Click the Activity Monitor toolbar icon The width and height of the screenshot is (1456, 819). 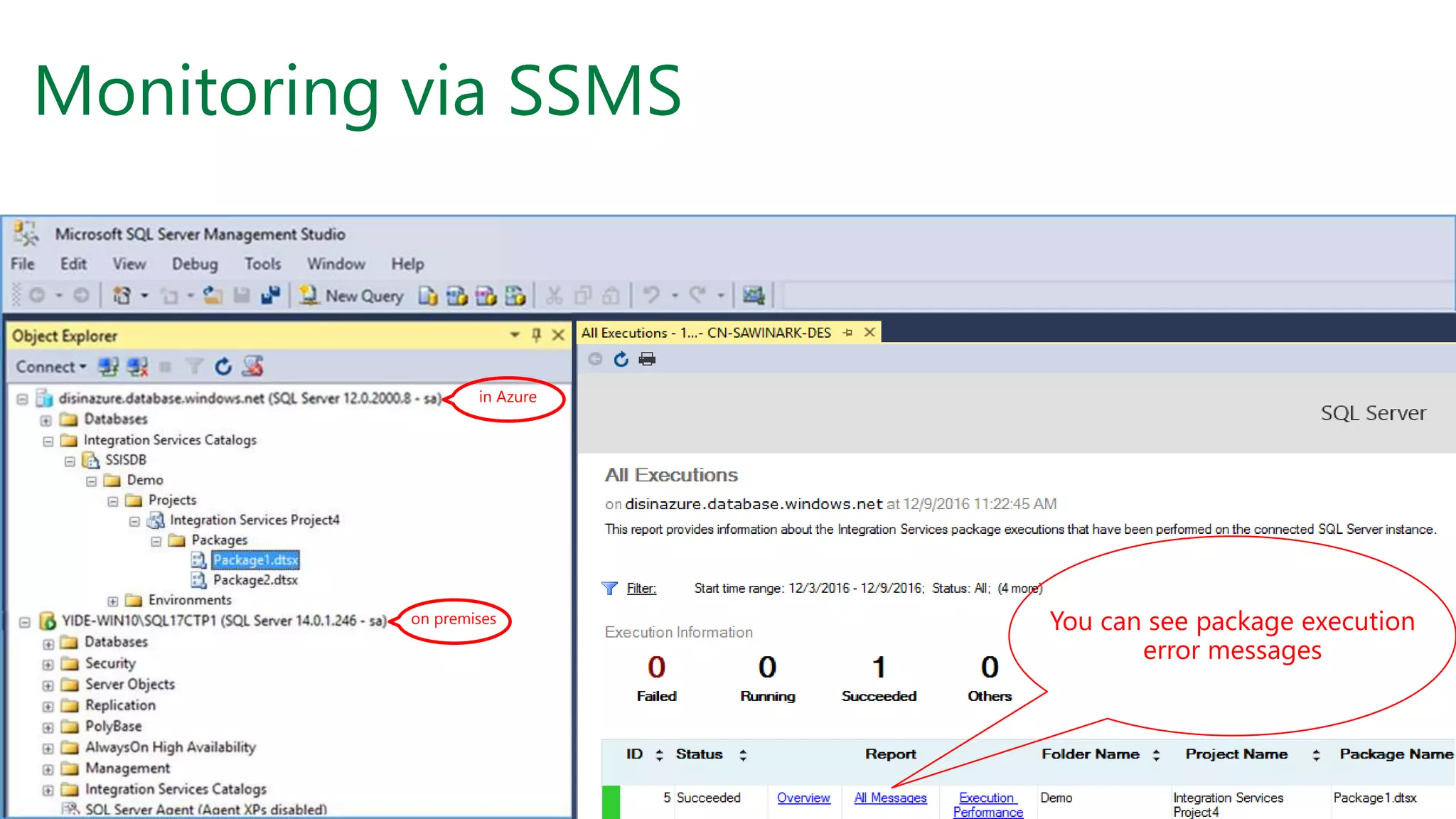[754, 295]
